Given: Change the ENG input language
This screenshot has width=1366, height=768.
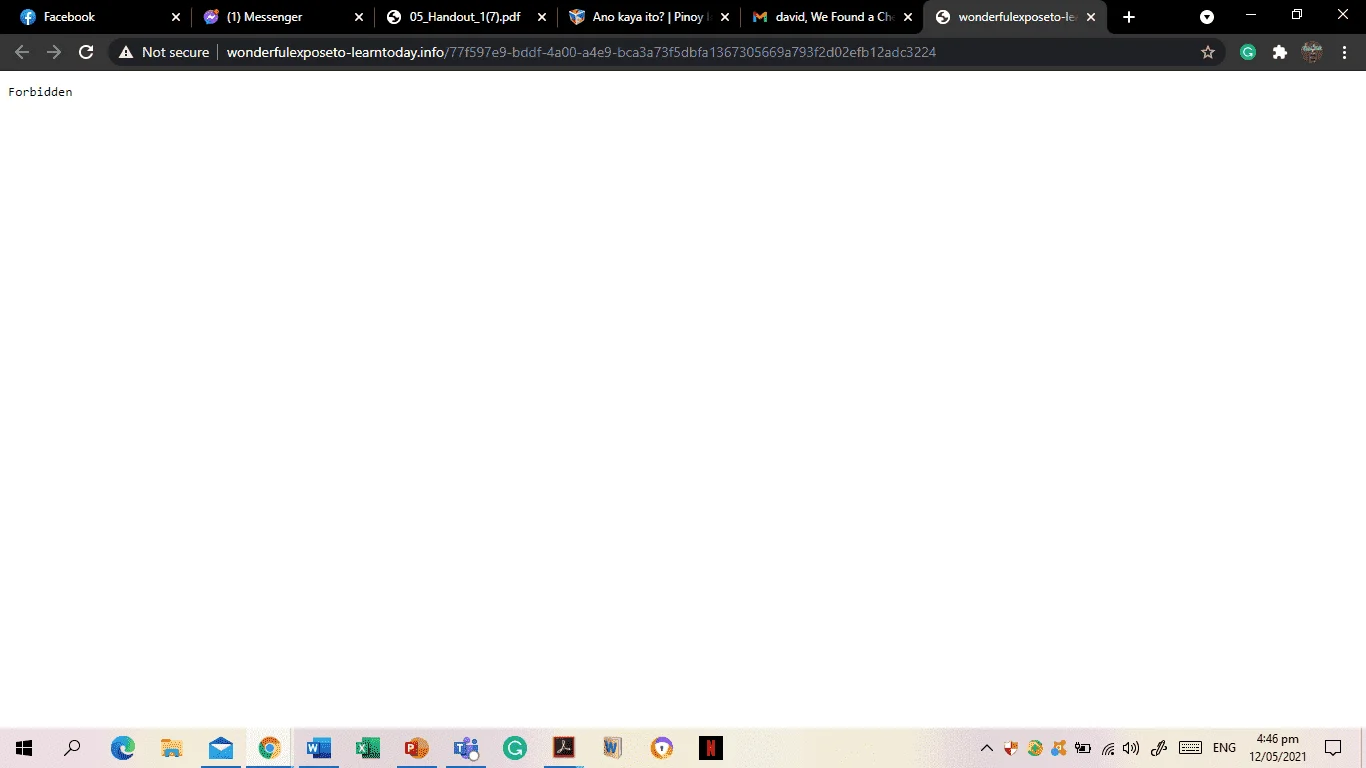Looking at the screenshot, I should (x=1224, y=748).
